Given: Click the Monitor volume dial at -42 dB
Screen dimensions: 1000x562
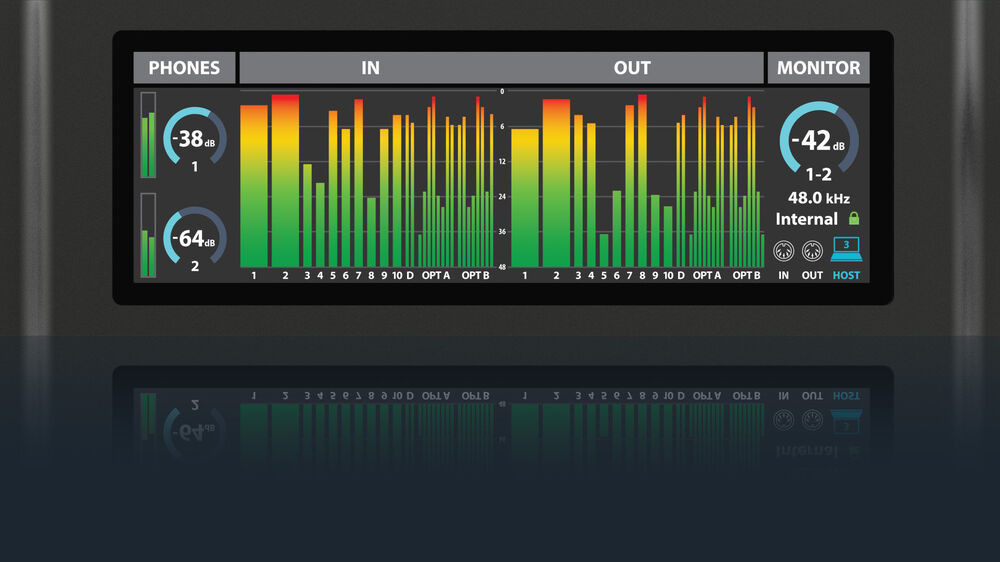Looking at the screenshot, I should (x=818, y=140).
